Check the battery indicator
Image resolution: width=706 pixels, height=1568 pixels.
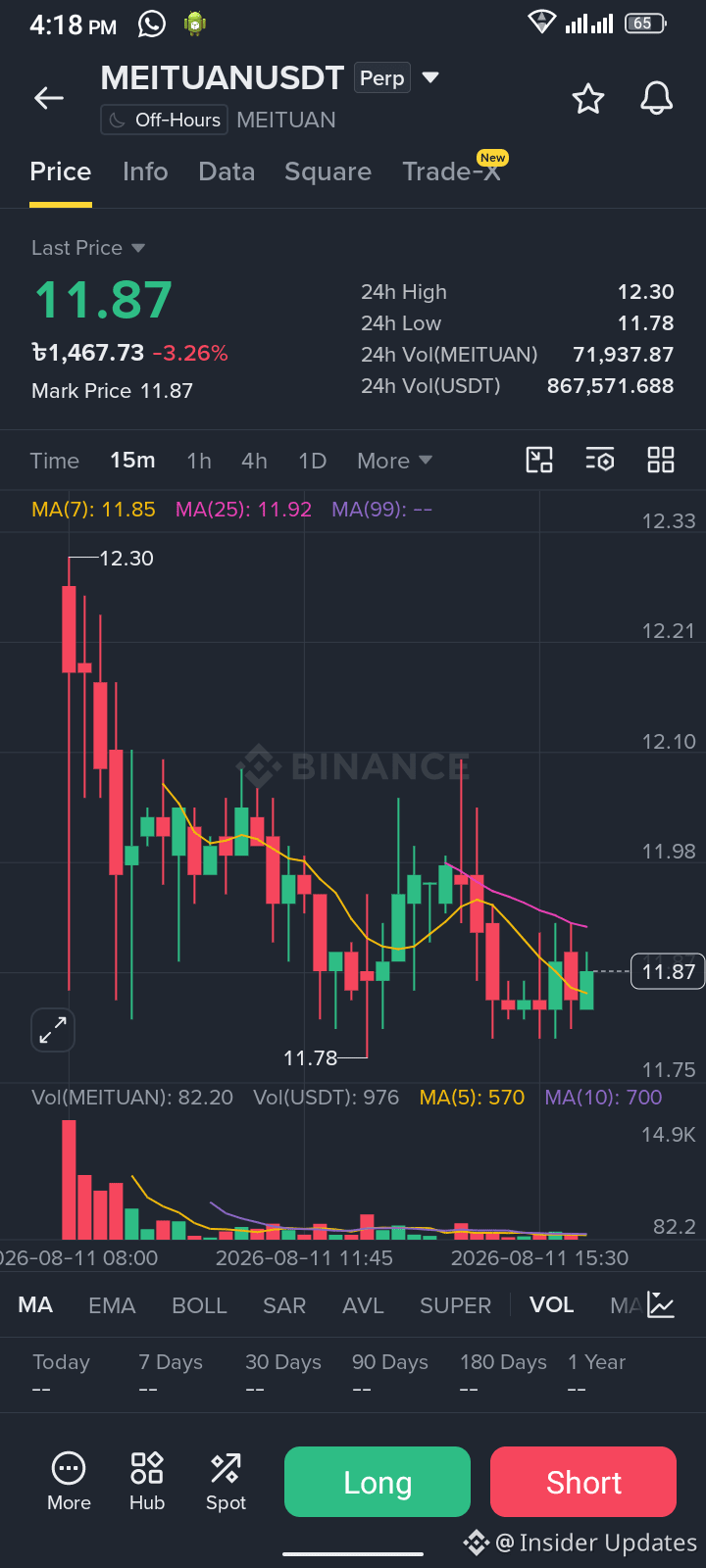(x=645, y=24)
